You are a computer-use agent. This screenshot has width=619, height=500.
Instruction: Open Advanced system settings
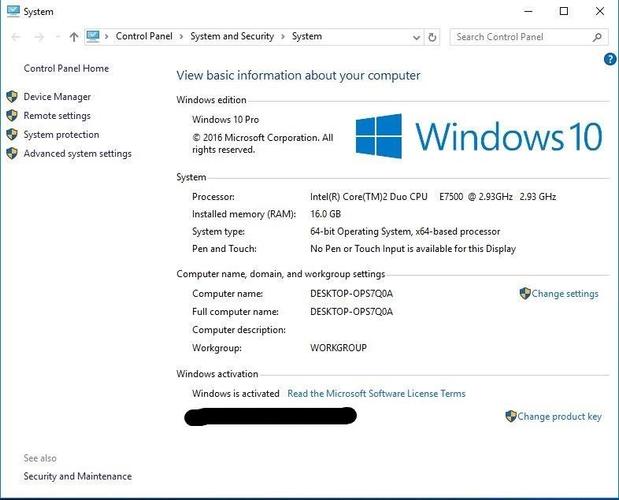pyautogui.click(x=77, y=154)
